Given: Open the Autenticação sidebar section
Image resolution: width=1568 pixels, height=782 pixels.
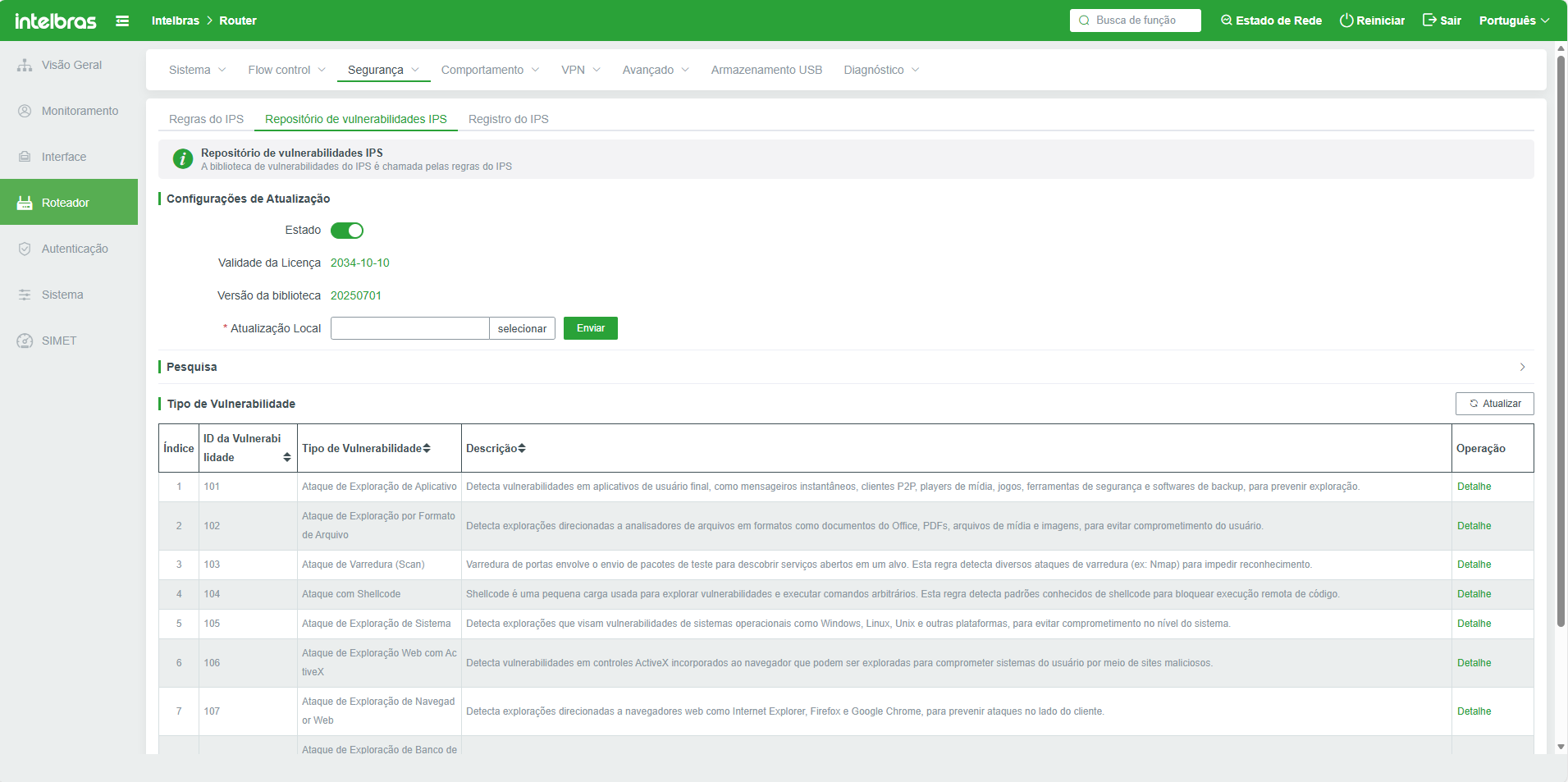Looking at the screenshot, I should click(x=74, y=249).
